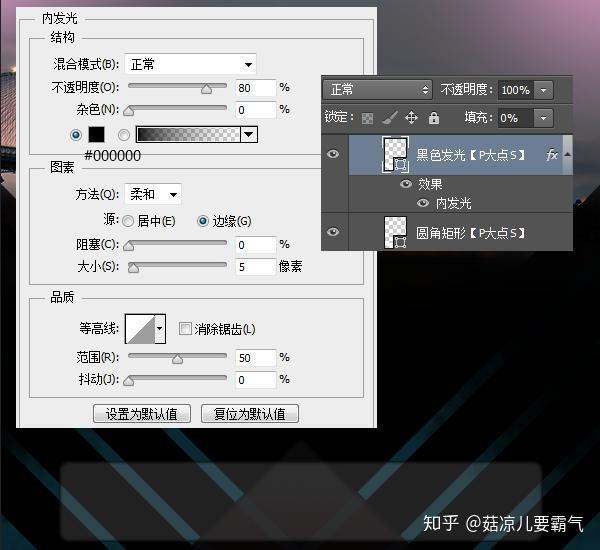This screenshot has width=600, height=550.
Task: Click 设置为默认值 button
Action: pyautogui.click(x=142, y=414)
